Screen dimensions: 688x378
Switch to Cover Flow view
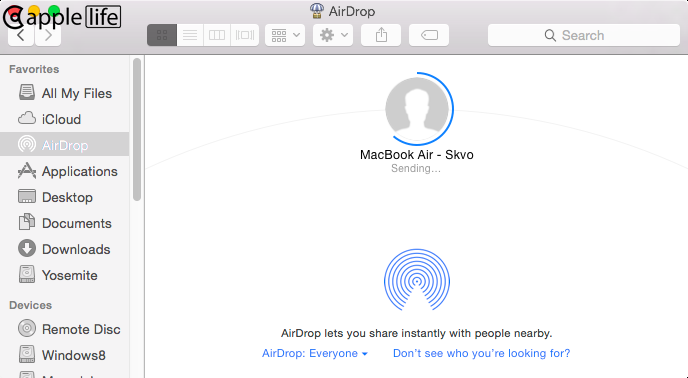coord(245,35)
